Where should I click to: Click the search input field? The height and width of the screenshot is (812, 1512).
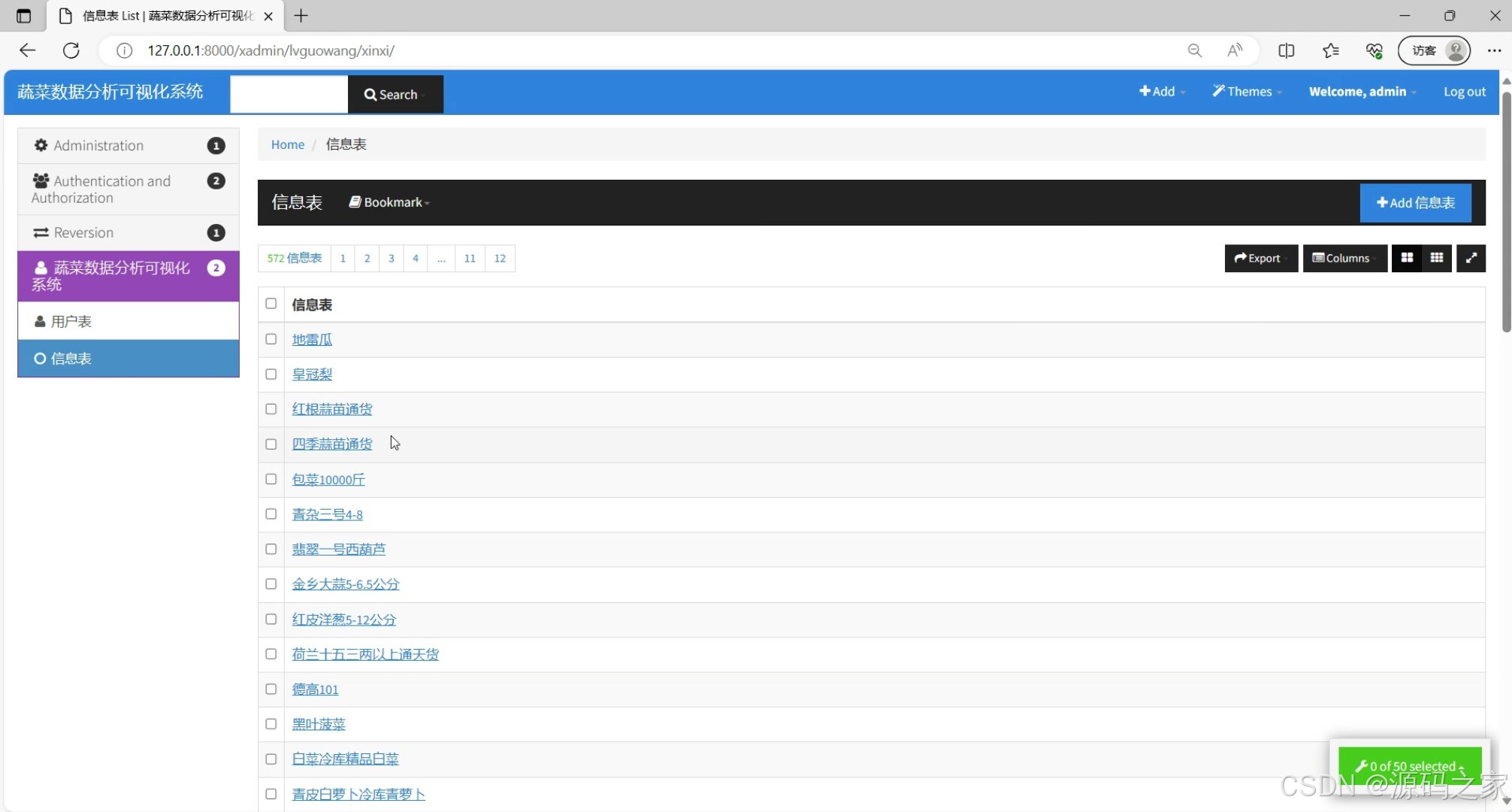click(x=289, y=94)
